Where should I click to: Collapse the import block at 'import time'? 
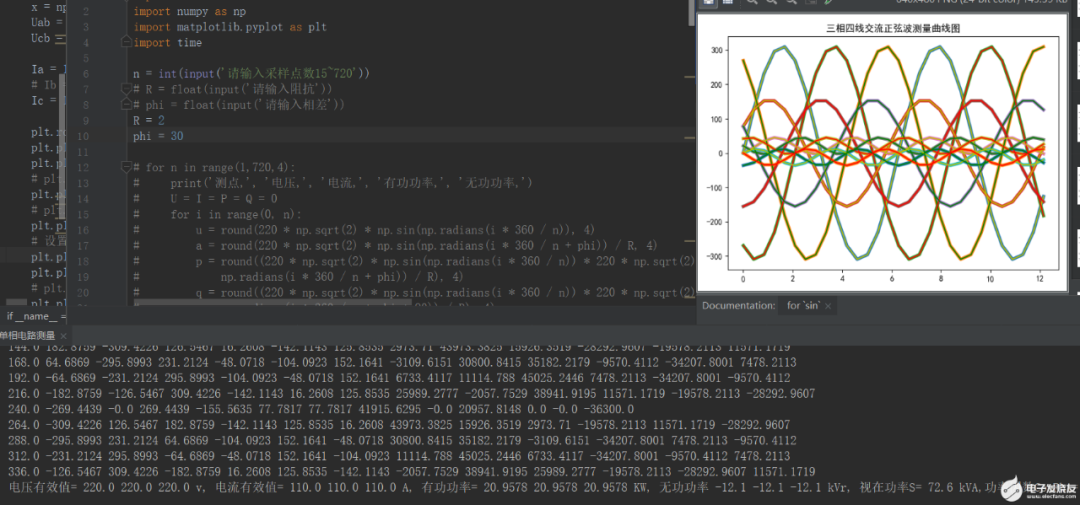tap(126, 43)
